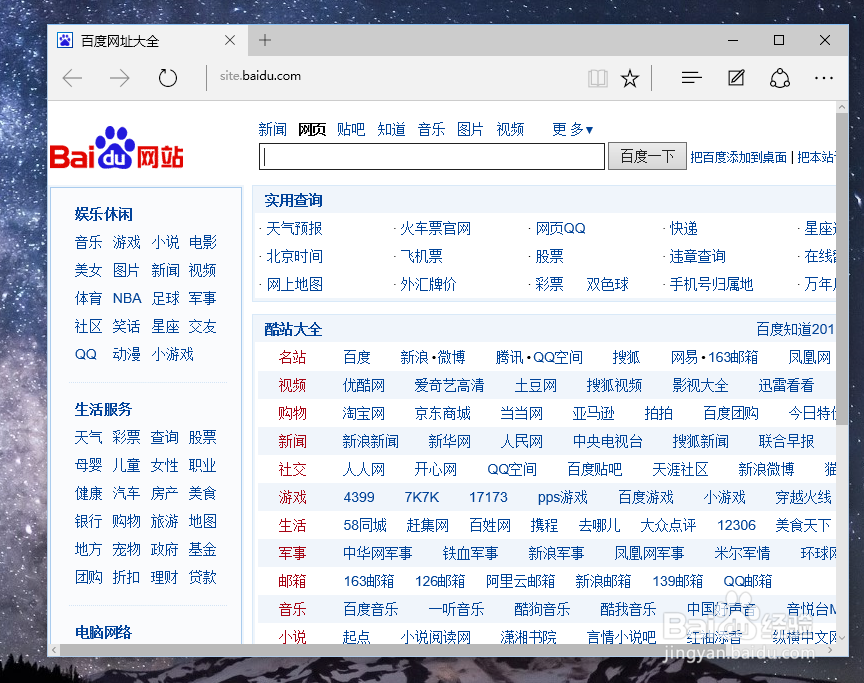Open Reading view book icon
Image resolution: width=864 pixels, height=683 pixels.
tap(597, 78)
